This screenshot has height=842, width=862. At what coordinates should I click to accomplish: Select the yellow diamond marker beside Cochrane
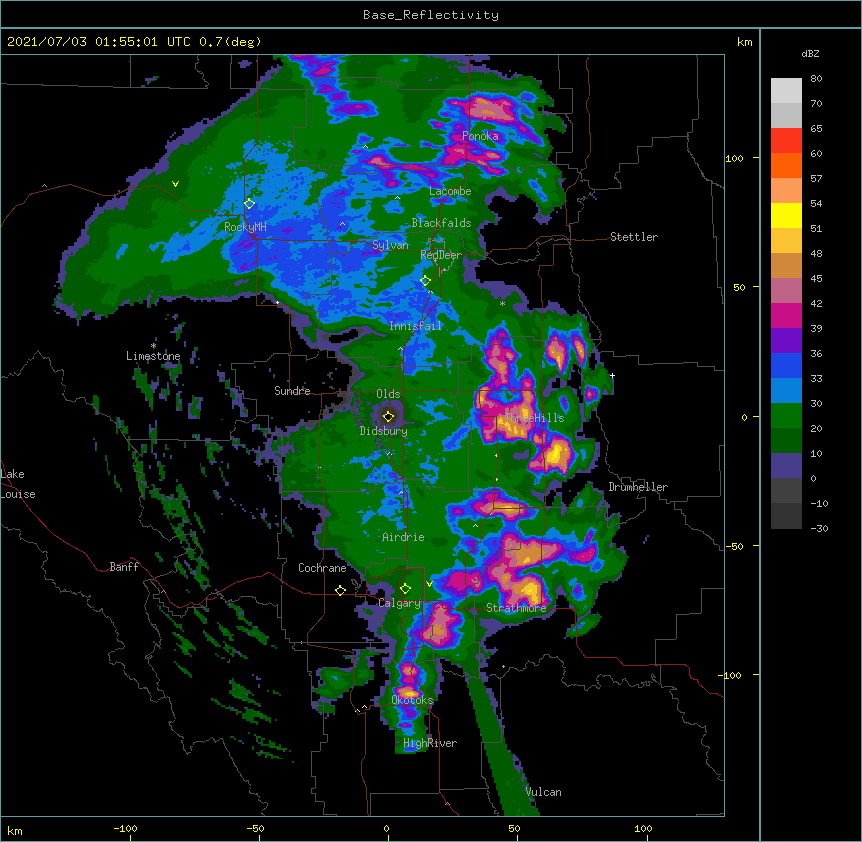[x=340, y=590]
